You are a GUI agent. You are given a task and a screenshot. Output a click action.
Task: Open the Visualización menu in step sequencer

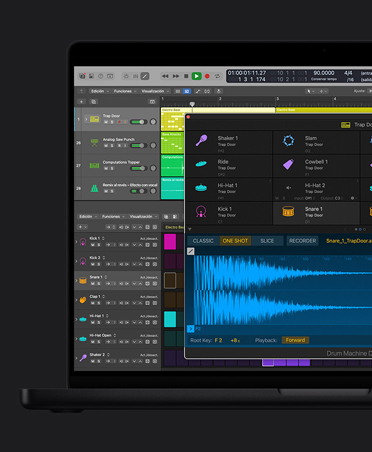click(x=143, y=217)
